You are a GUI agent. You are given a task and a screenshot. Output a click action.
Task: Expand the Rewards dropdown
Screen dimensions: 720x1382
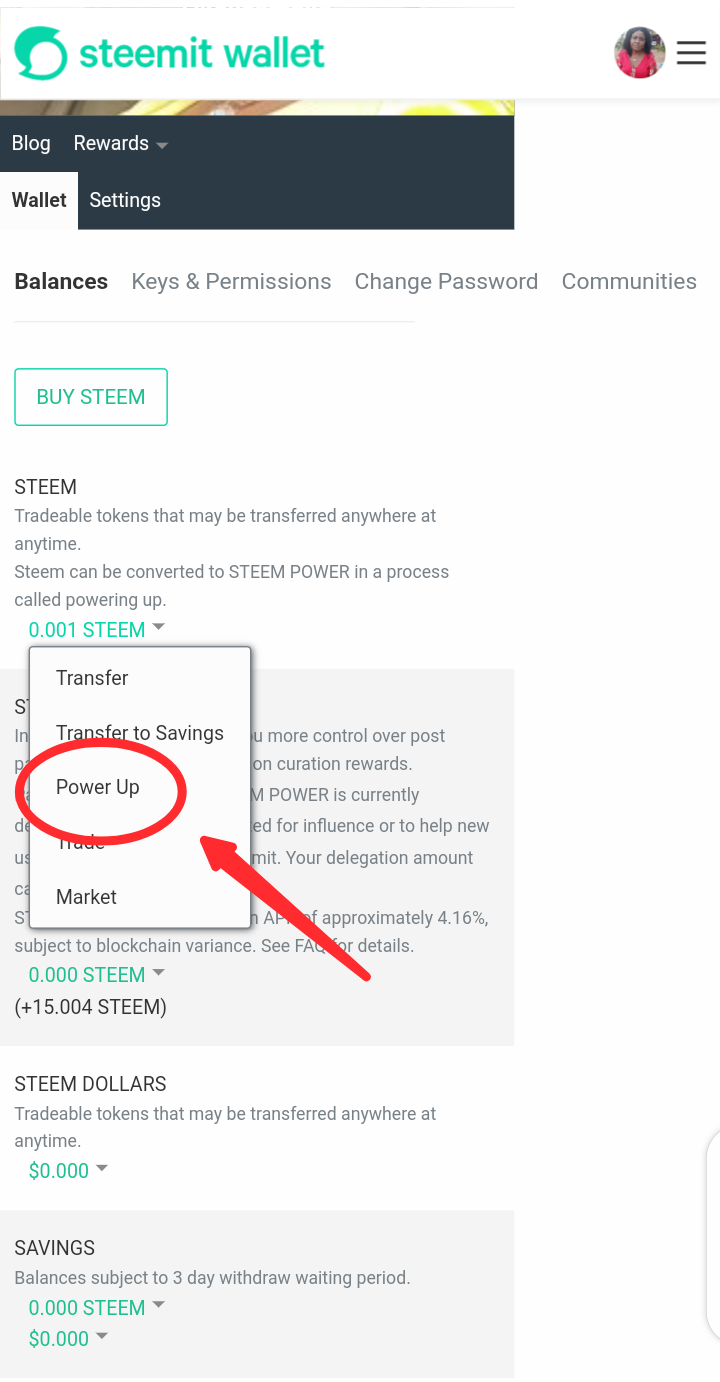[120, 143]
